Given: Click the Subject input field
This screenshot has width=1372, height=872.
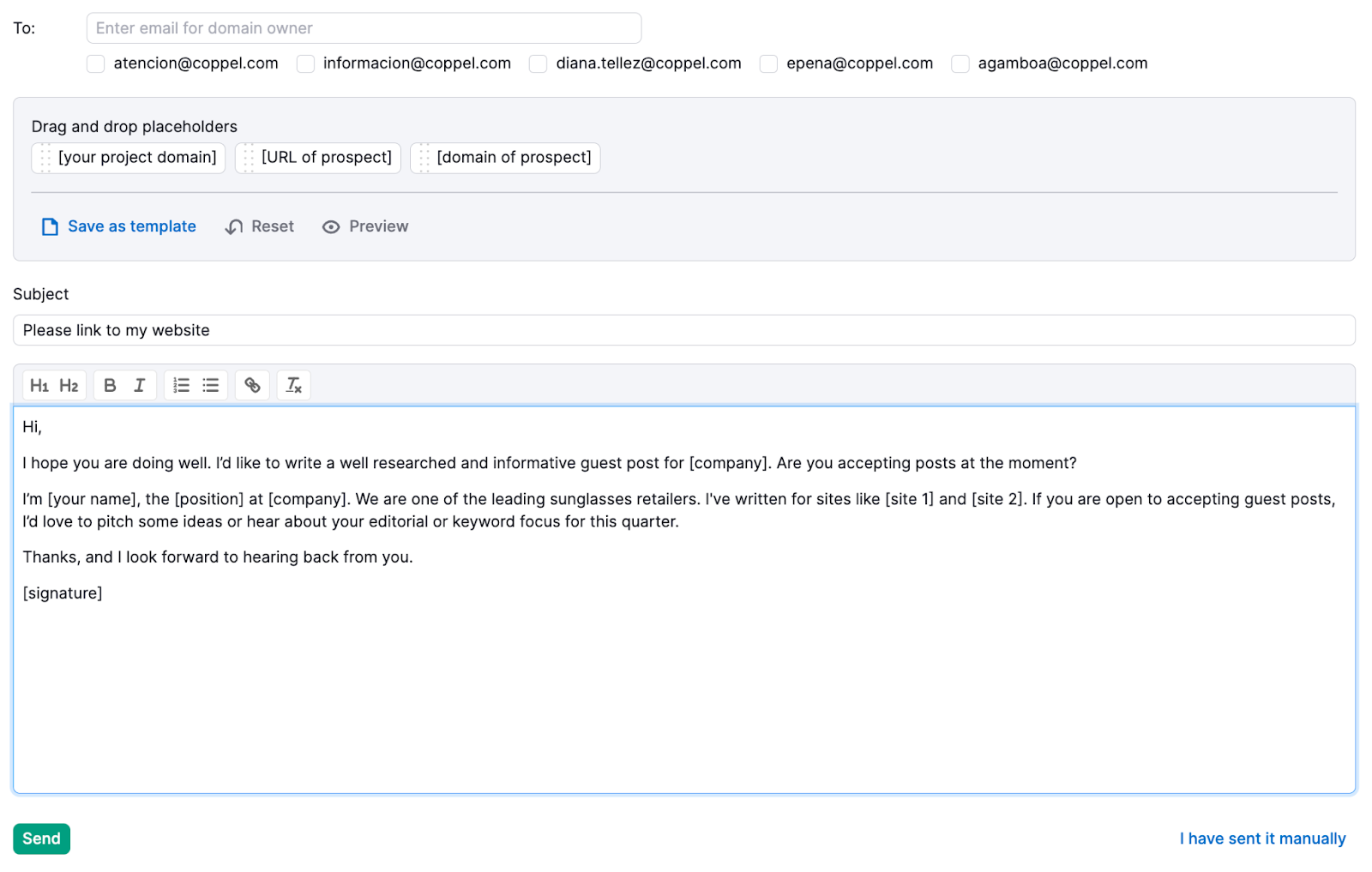Looking at the screenshot, I should (x=686, y=330).
